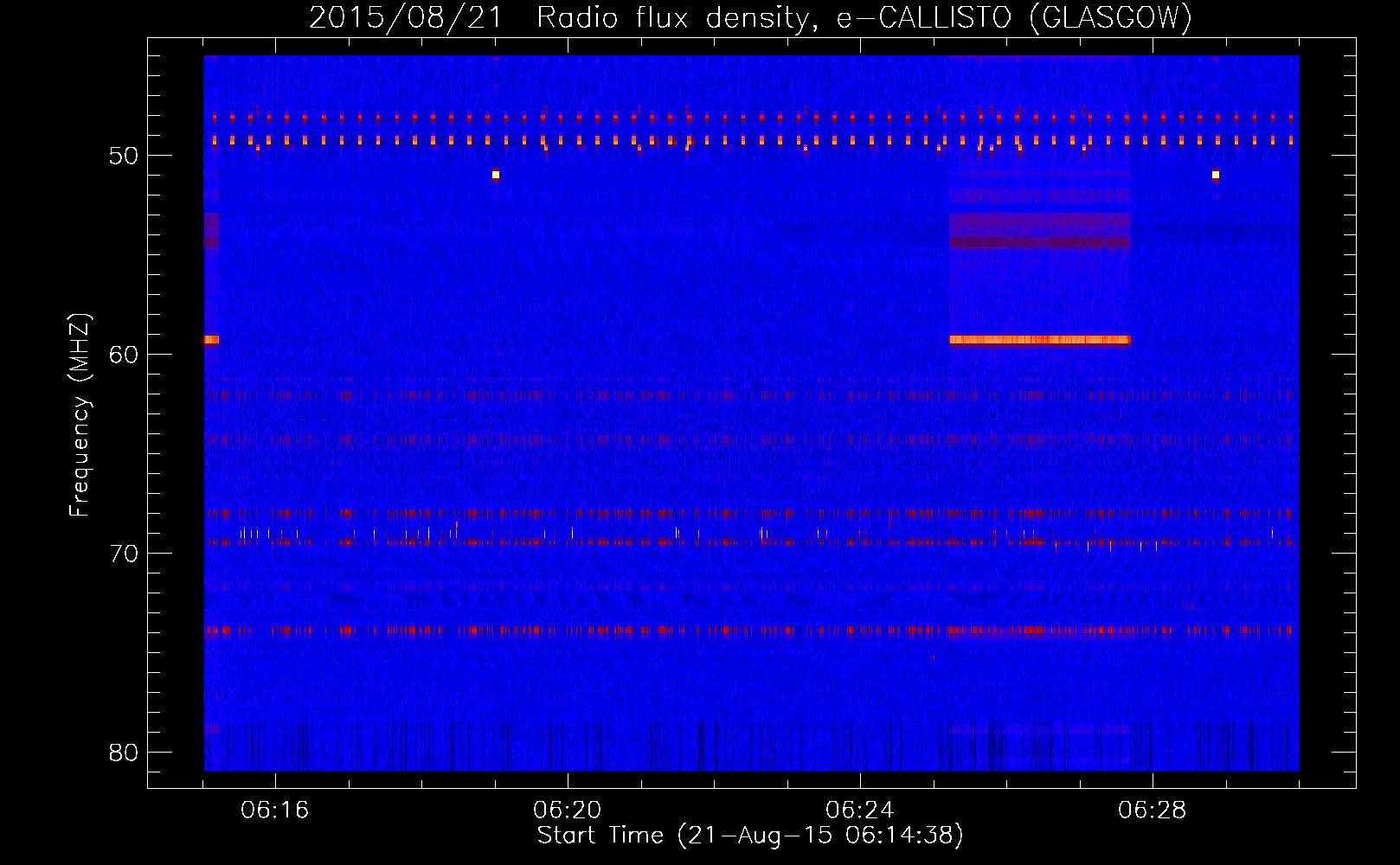Screen dimensions: 1400x865
Task: Click the 06:16 time tick label
Action: (274, 811)
